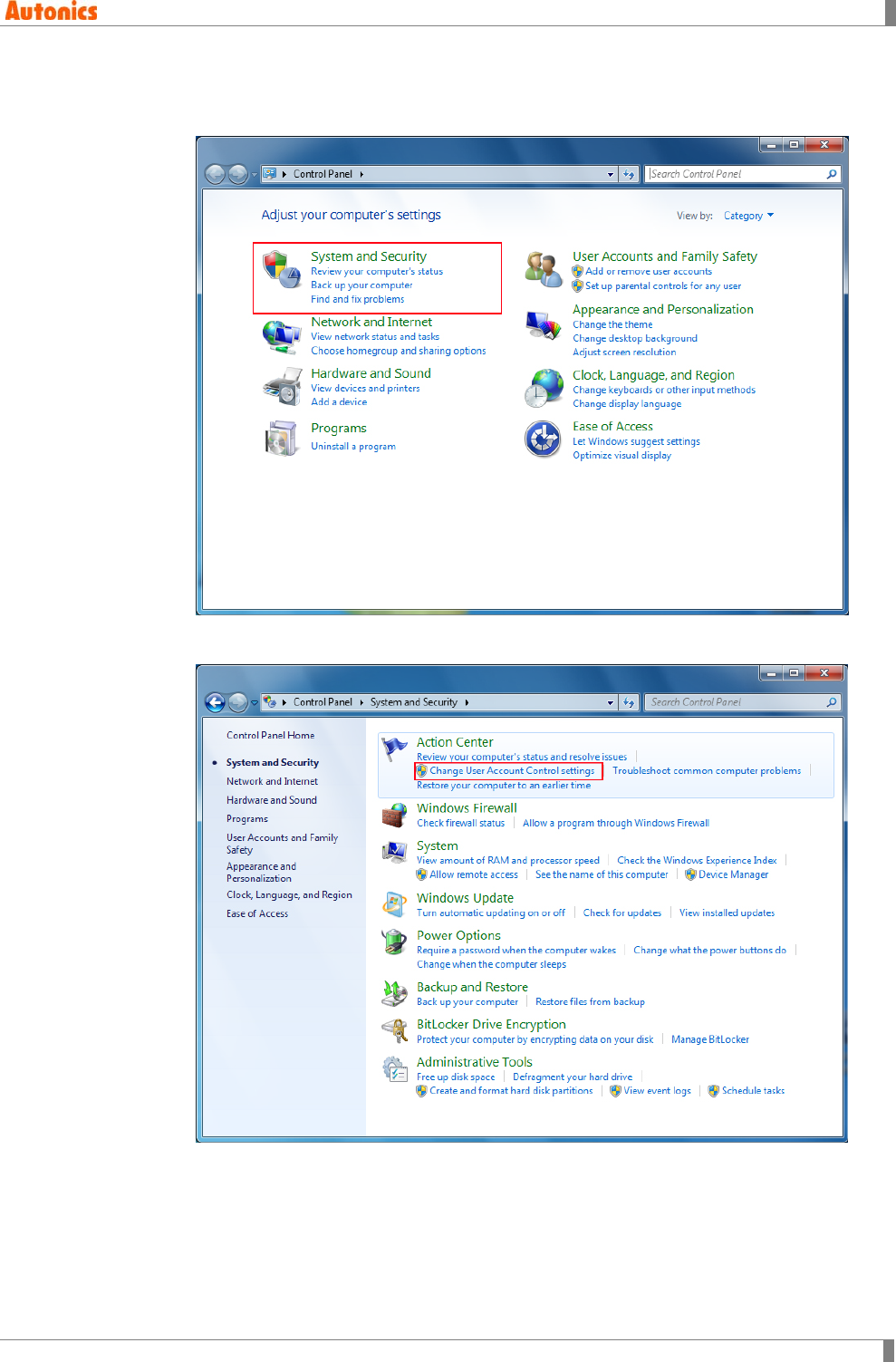
Task: Click the Appearance and Personalization monitor icon
Action: 544,324
